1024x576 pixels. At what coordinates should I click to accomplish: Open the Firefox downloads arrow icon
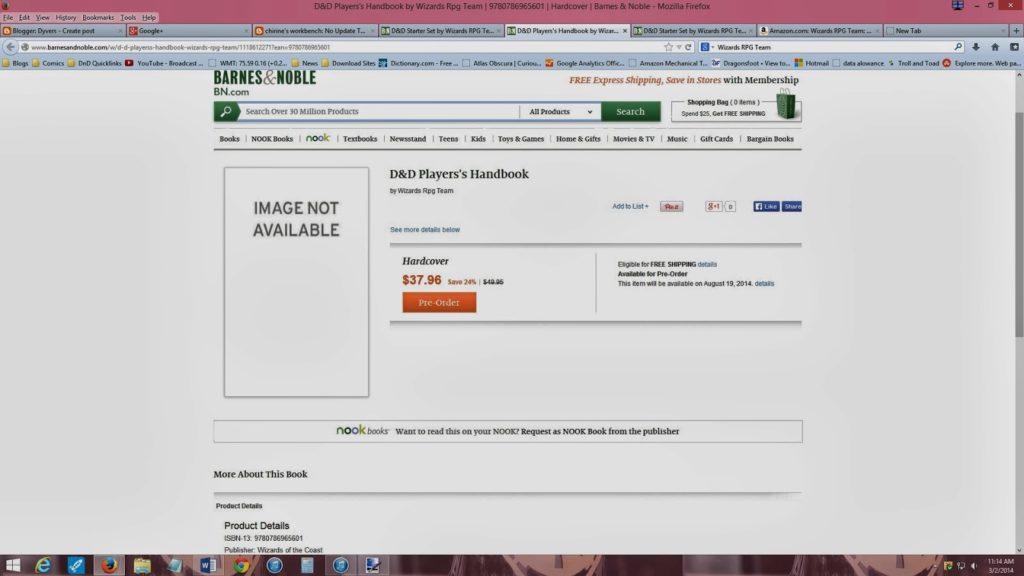[x=976, y=47]
